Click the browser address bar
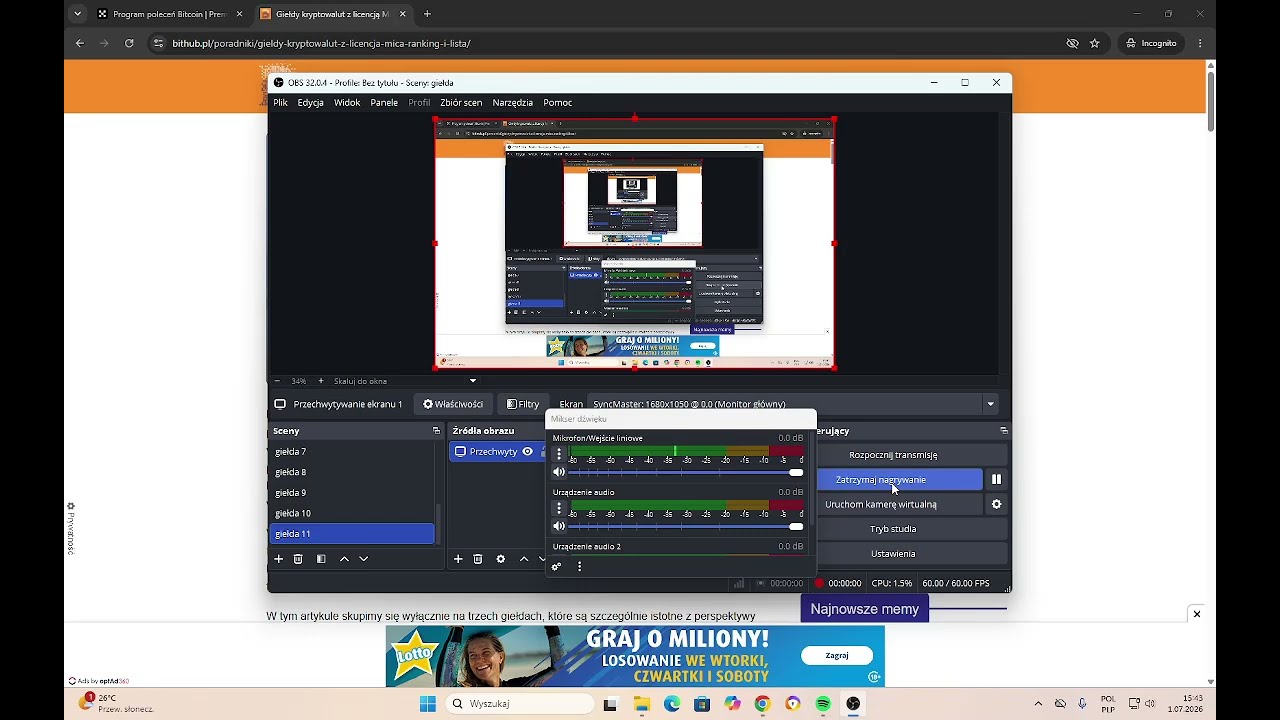Image resolution: width=1280 pixels, height=720 pixels. pos(600,43)
